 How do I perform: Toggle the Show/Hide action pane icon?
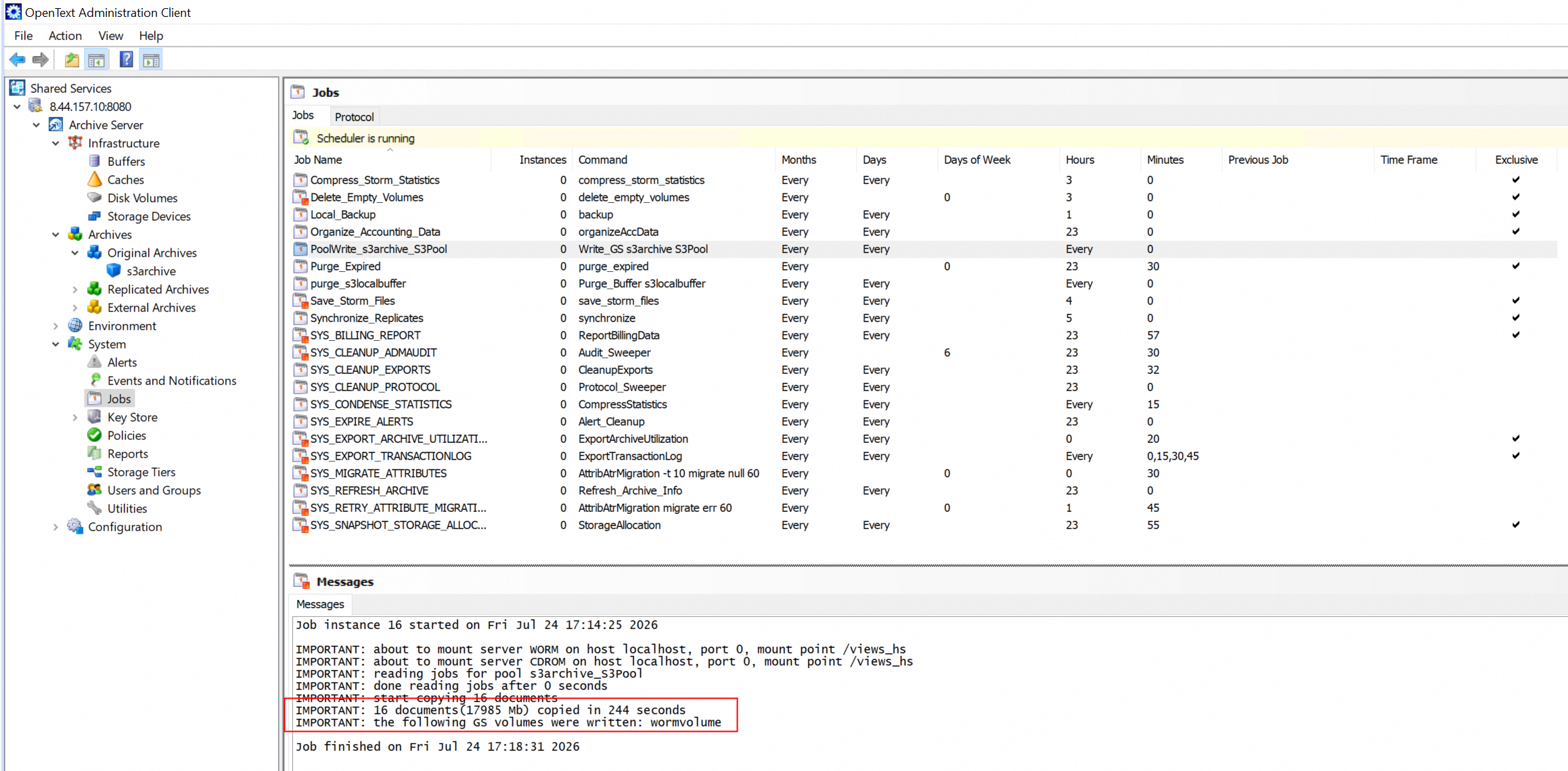click(151, 60)
